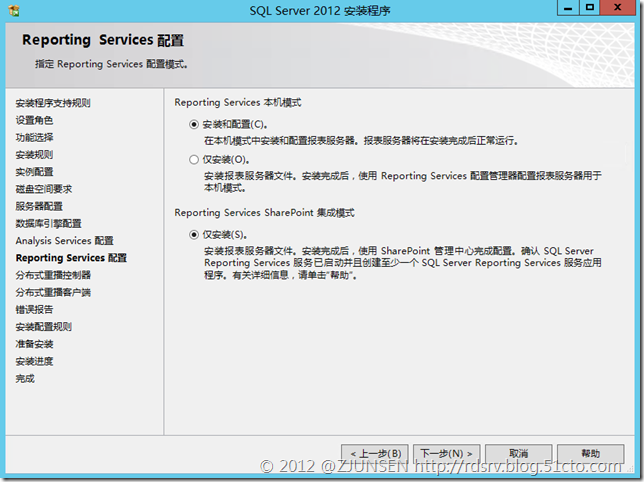Viewport: 644px width, 482px height.
Task: Click the 下一步(N) next button
Action: pyautogui.click(x=446, y=454)
